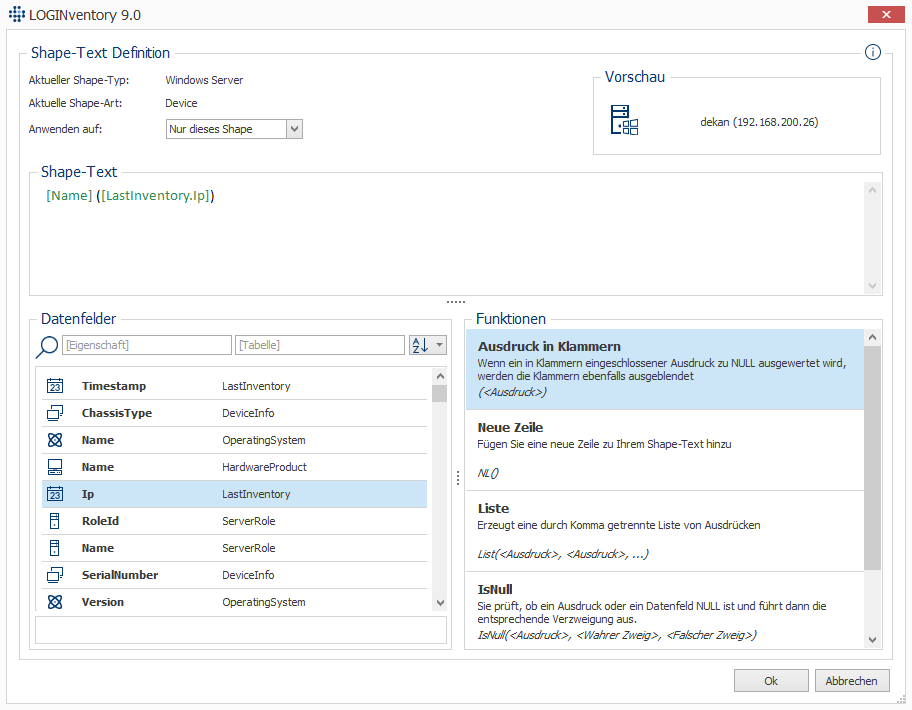
Task: Select the 'IsNull' function
Action: tap(665, 611)
